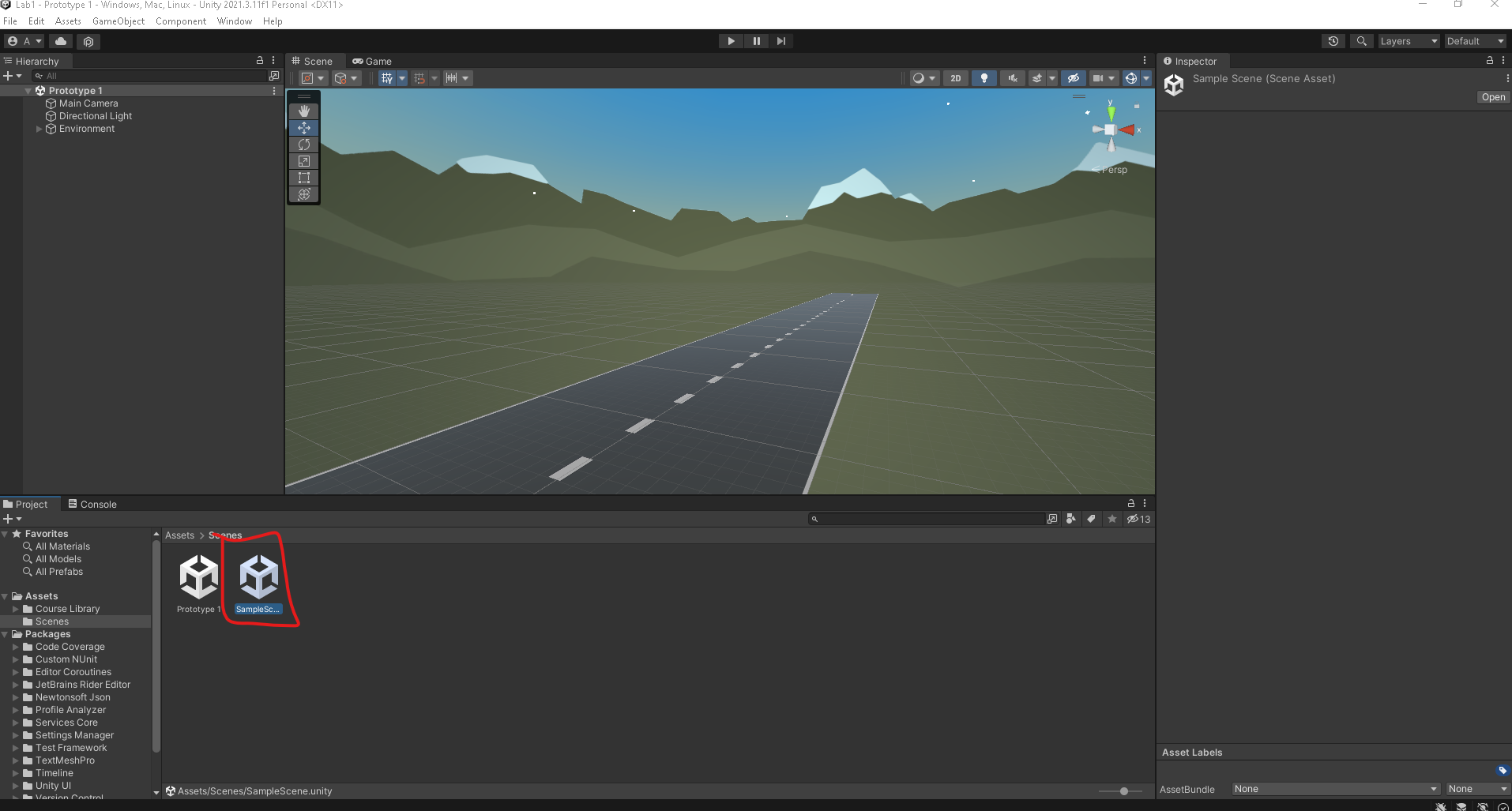This screenshot has width=1512, height=811.
Task: Click the Open button in Inspector
Action: click(1493, 97)
